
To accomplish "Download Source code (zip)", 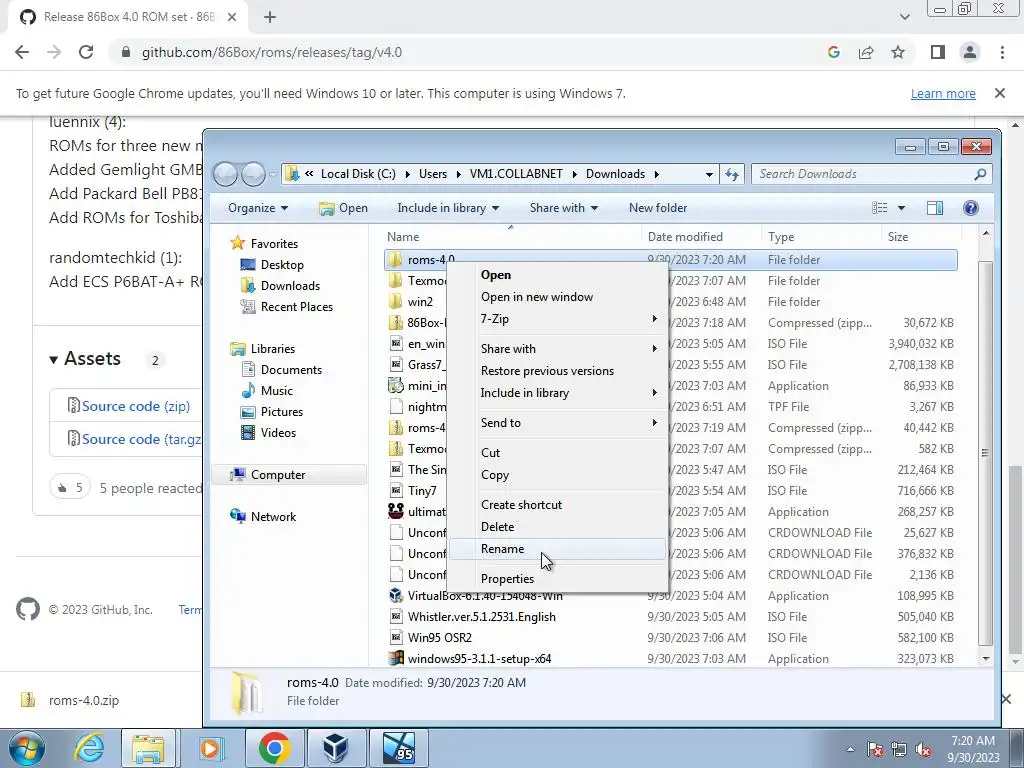I will pyautogui.click(x=136, y=406).
